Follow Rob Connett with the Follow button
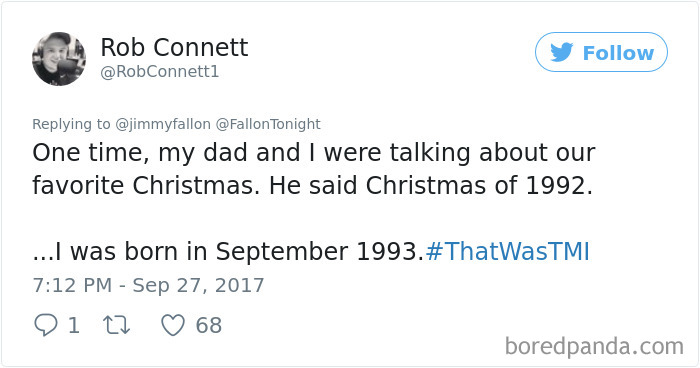The image size is (700, 368). 601,52
